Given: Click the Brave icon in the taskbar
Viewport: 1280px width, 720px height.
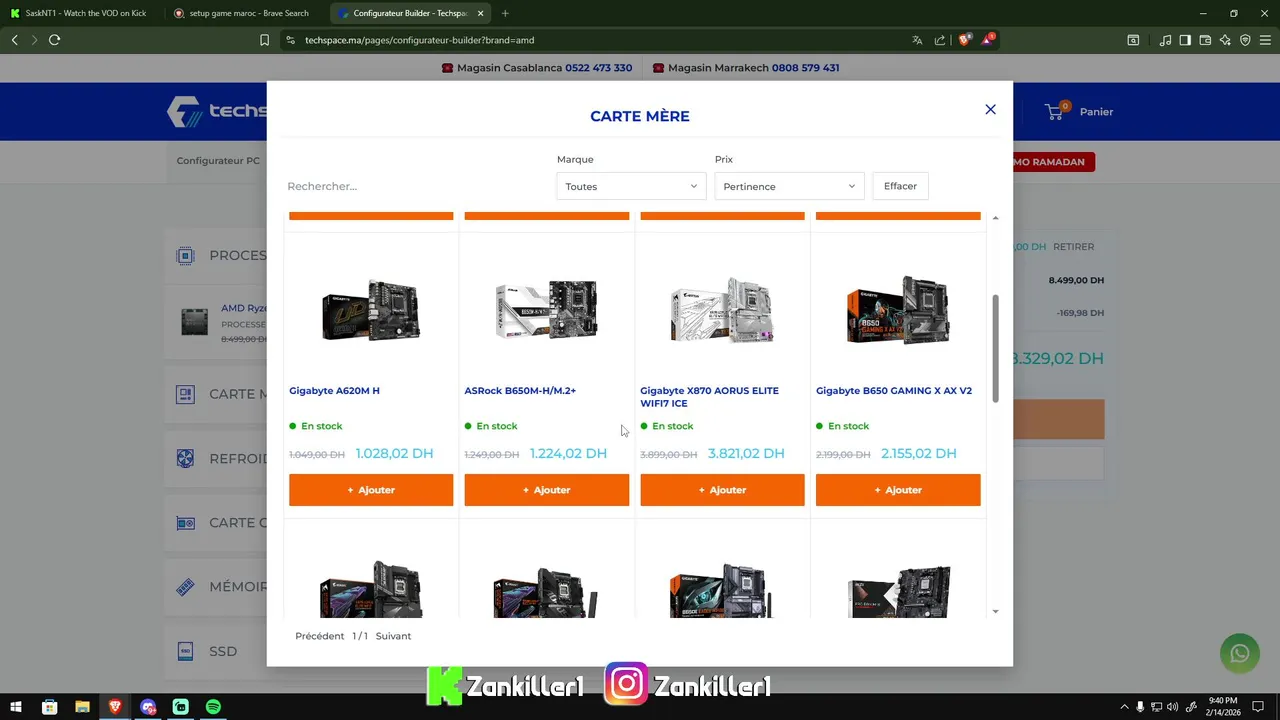Looking at the screenshot, I should [115, 707].
